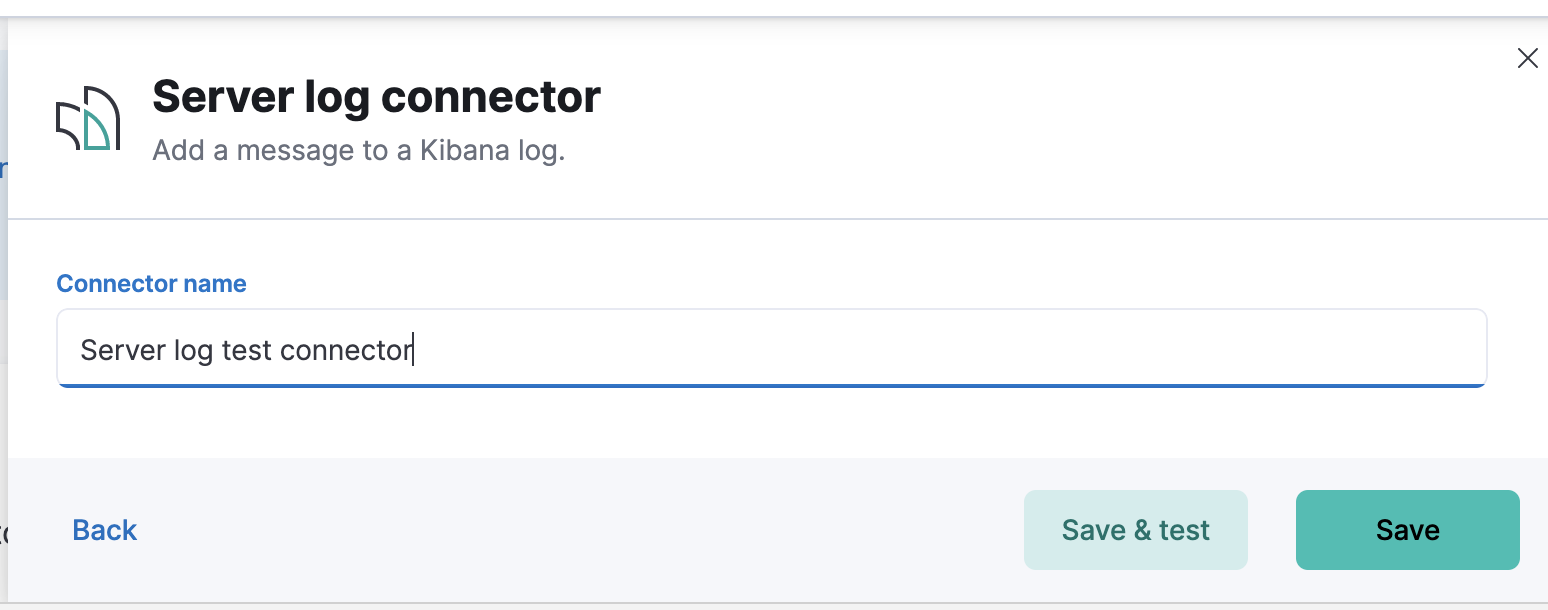Click the 'Add a message to a Kibana log.' description
Image resolution: width=1548 pixels, height=610 pixels.
tap(358, 151)
